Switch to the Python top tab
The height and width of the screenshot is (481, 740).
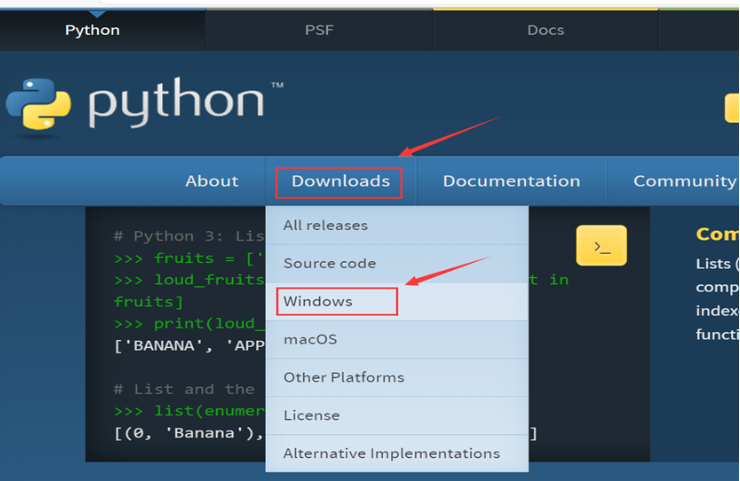(92, 30)
